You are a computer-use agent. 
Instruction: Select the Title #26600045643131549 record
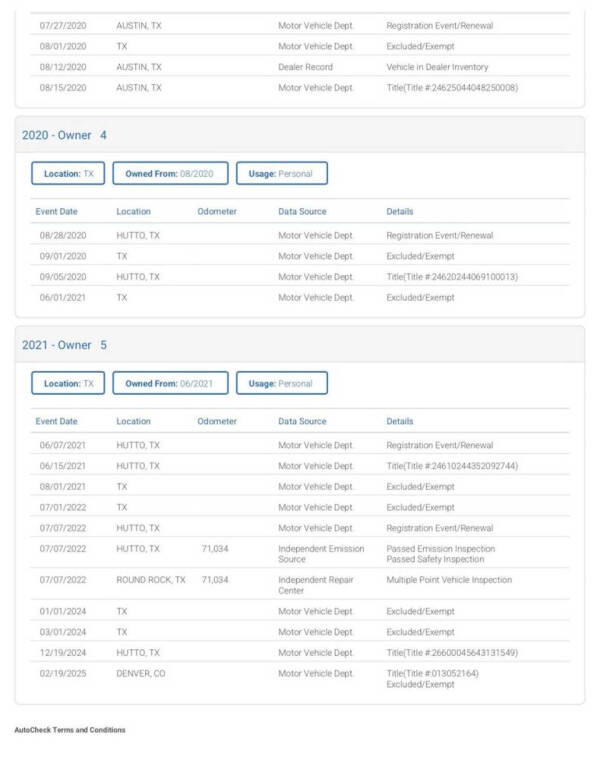point(452,653)
